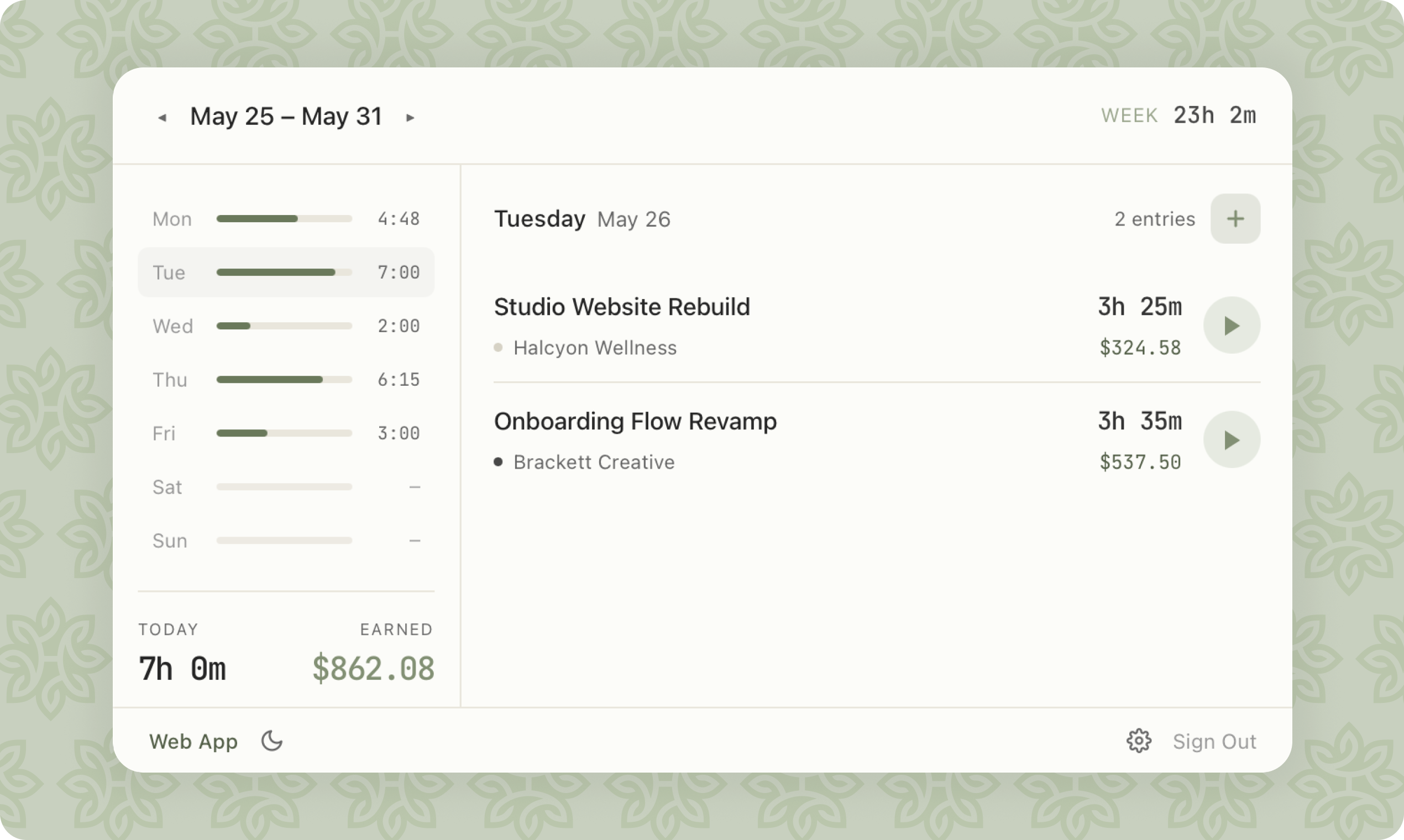Screen dimensions: 1404x840
Task: Go to the next week arrow
Action: (x=411, y=118)
